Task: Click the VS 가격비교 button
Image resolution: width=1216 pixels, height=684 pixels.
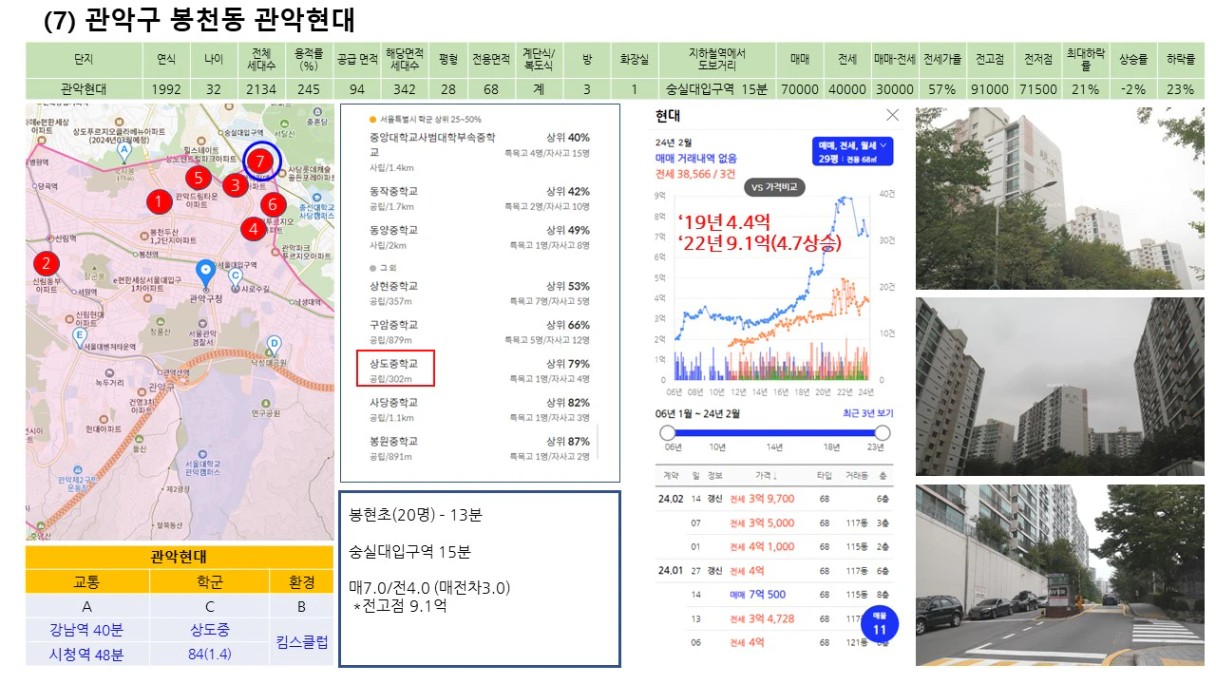Action: 776,187
